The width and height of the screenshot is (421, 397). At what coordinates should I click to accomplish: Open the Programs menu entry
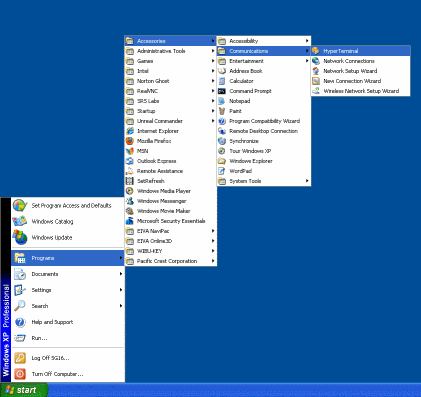68,258
